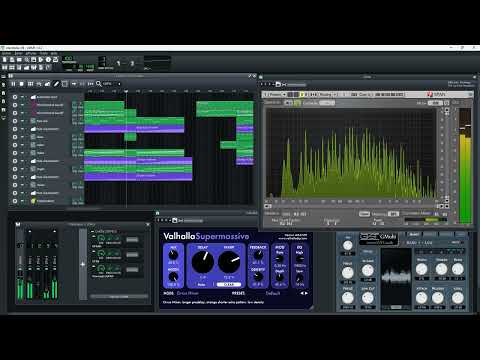Click the tempo value 100
The height and width of the screenshot is (360, 480).
click(68, 58)
